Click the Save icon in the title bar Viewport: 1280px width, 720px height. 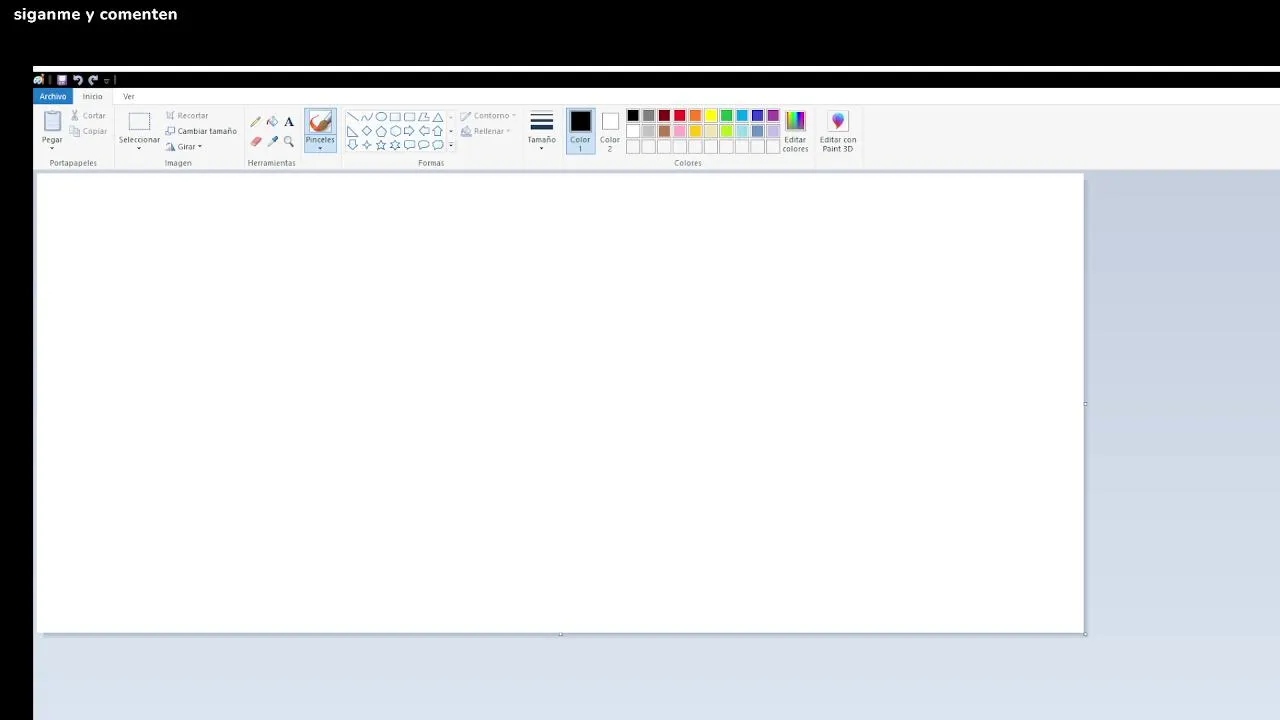click(62, 80)
